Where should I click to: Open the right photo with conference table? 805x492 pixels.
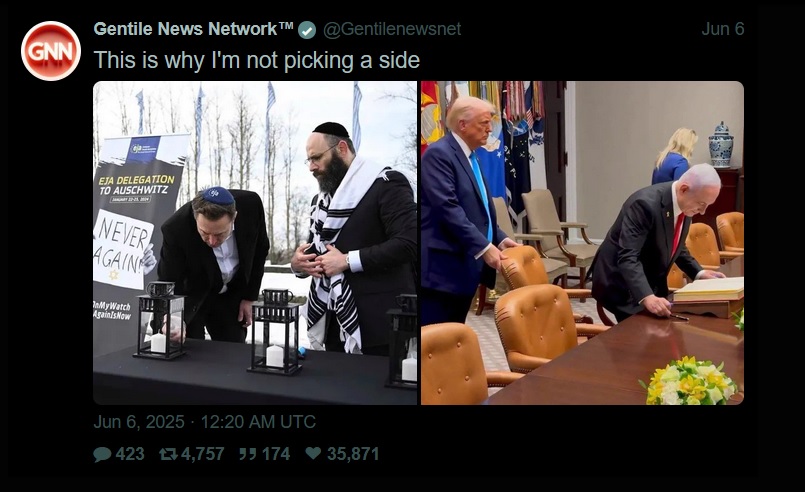click(x=582, y=243)
